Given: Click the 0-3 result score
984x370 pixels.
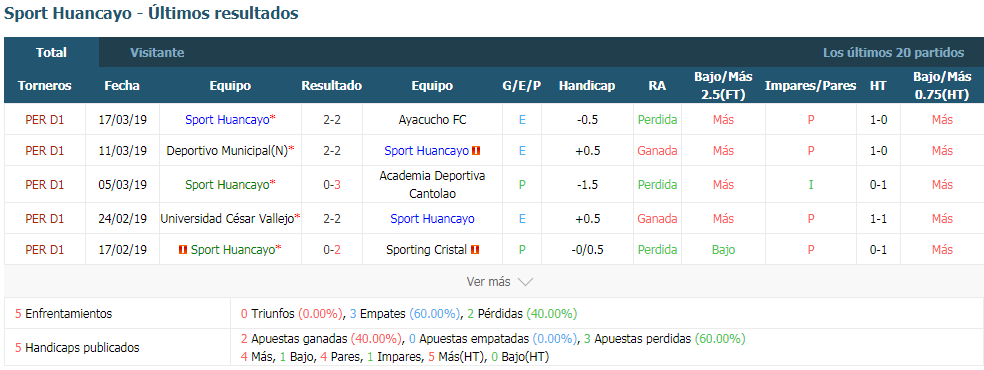Looking at the screenshot, I should click(x=331, y=184).
